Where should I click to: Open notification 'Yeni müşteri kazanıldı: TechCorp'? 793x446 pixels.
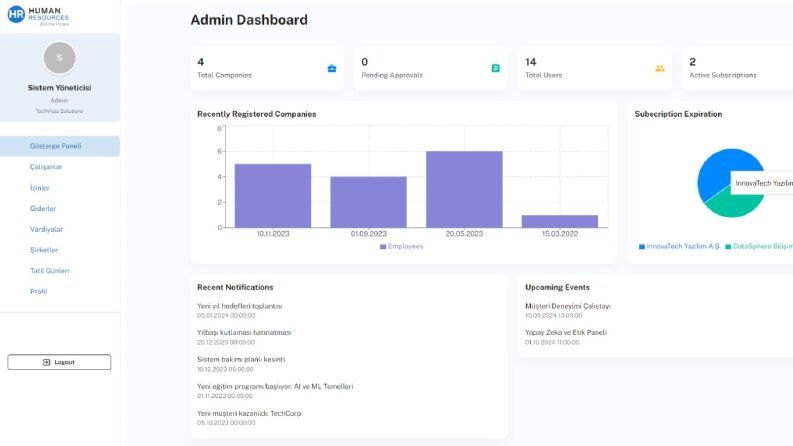pyautogui.click(x=249, y=417)
